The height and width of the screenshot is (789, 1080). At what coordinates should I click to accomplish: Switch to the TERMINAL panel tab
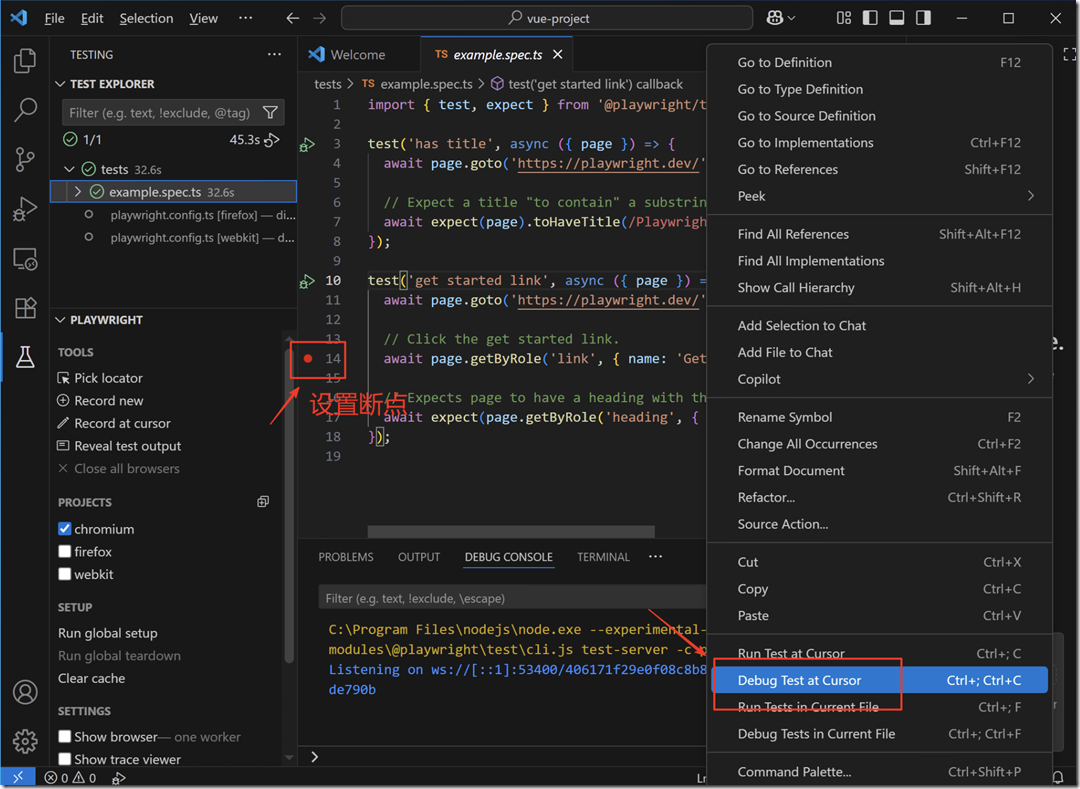tap(603, 557)
